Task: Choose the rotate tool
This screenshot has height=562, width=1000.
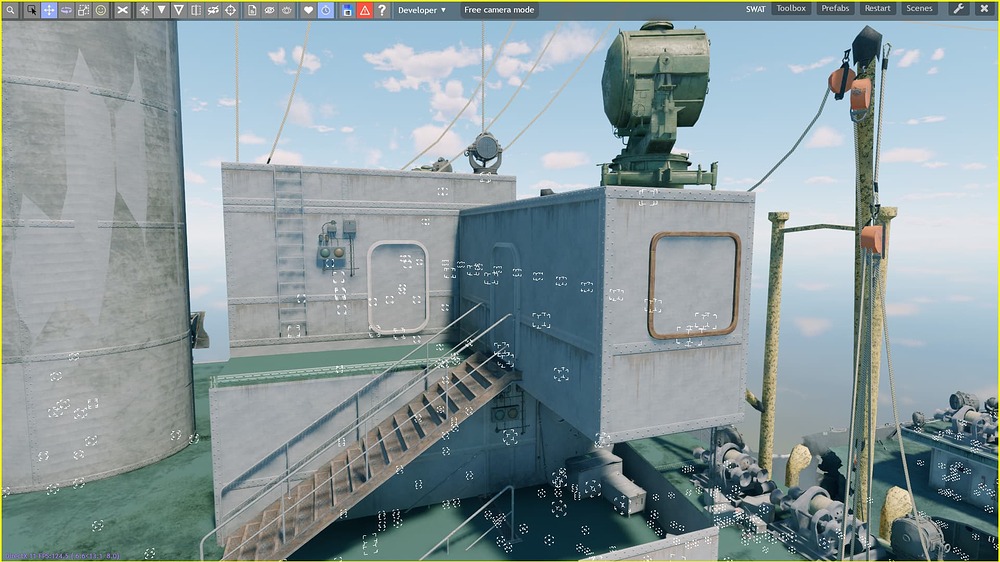Action: pos(66,10)
